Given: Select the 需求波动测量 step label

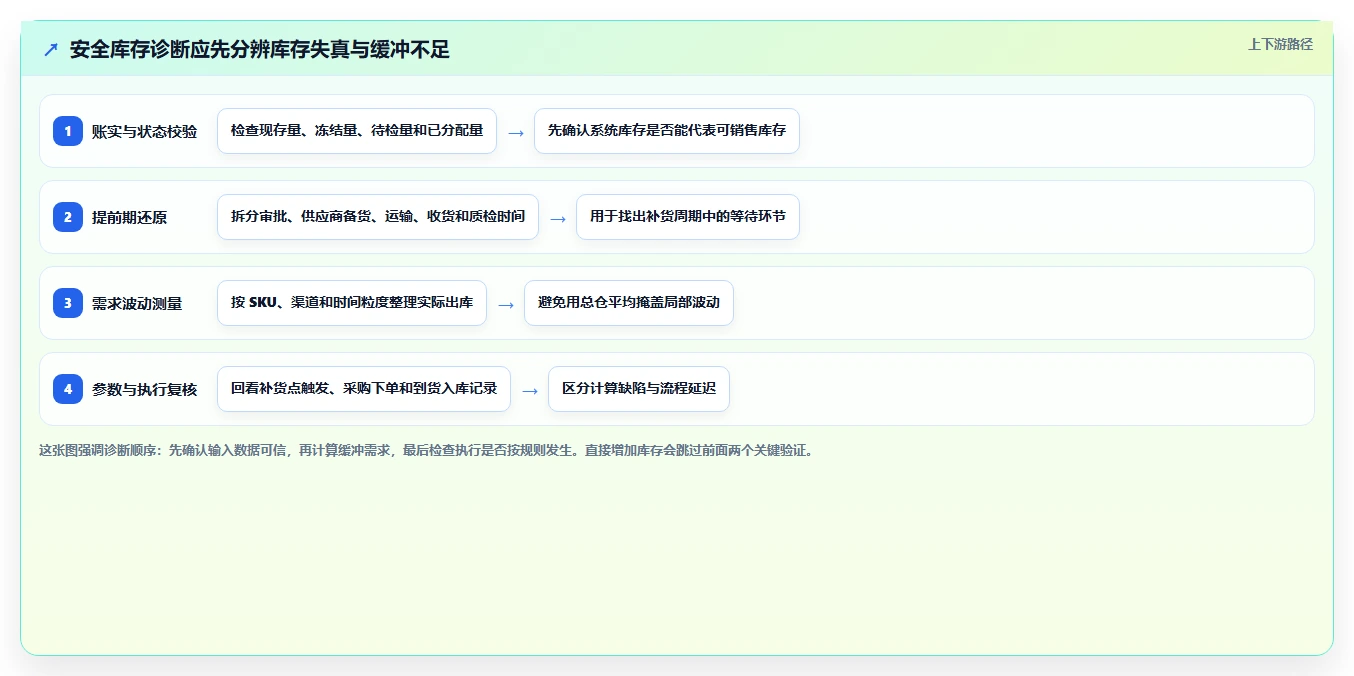Looking at the screenshot, I should [x=137, y=303].
